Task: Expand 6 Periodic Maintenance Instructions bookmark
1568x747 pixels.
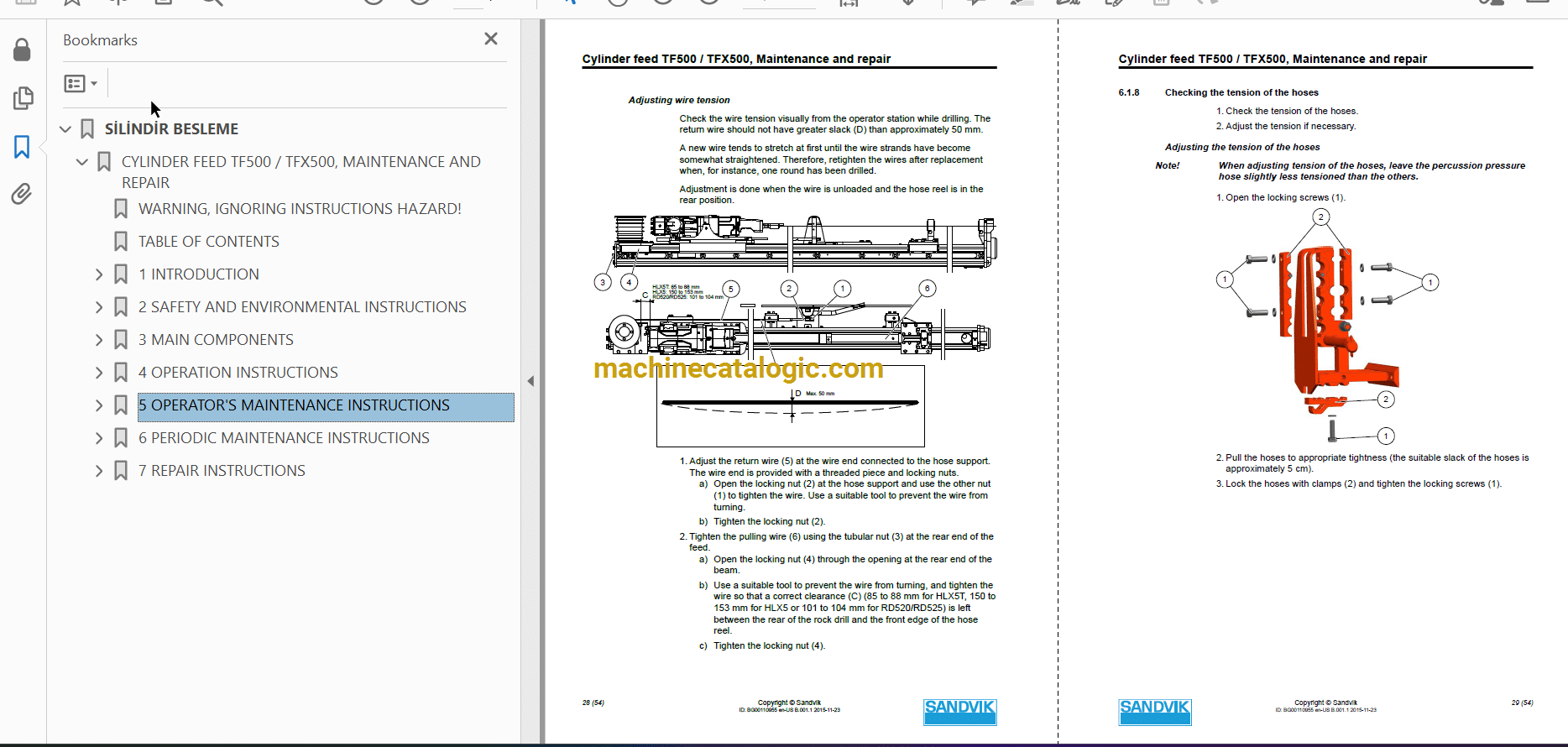Action: 99,438
